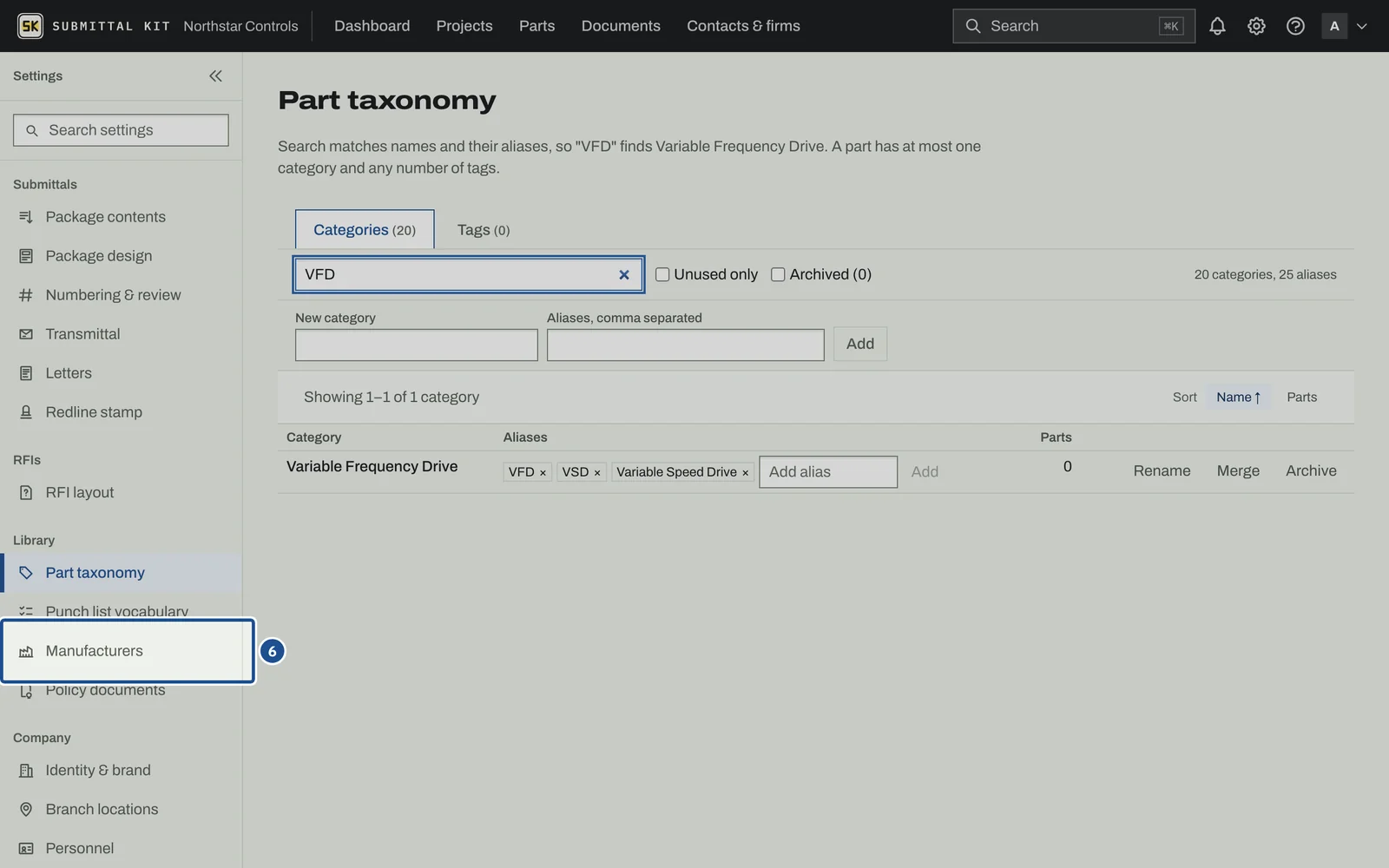Merge the Variable Frequency Drive category
The width and height of the screenshot is (1389, 868).
pyautogui.click(x=1238, y=470)
